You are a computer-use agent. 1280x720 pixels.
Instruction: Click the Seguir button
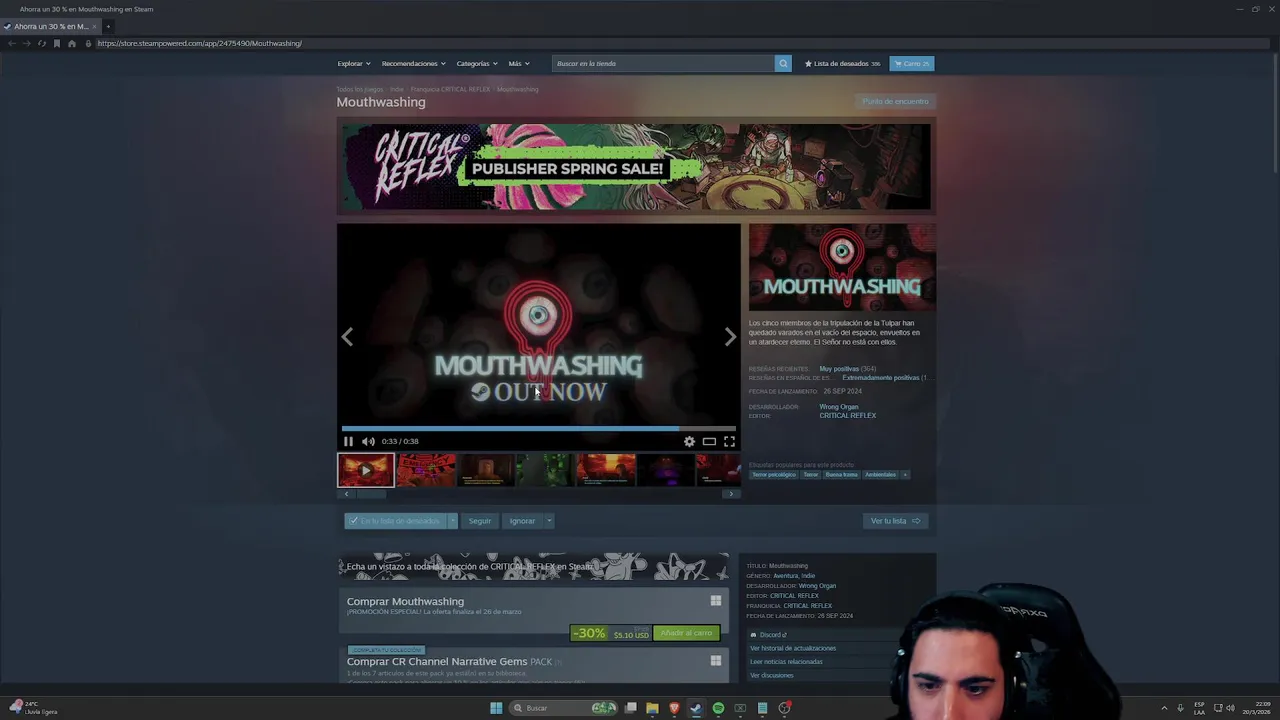(x=480, y=521)
